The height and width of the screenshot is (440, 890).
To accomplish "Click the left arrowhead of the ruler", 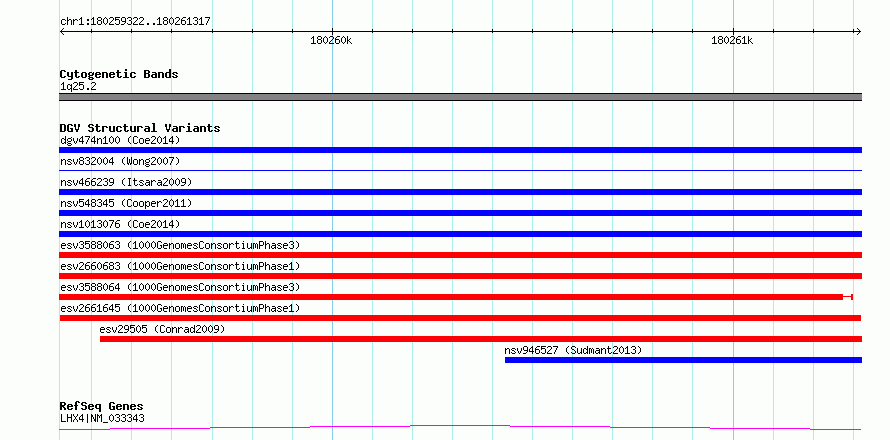I will tap(62, 31).
